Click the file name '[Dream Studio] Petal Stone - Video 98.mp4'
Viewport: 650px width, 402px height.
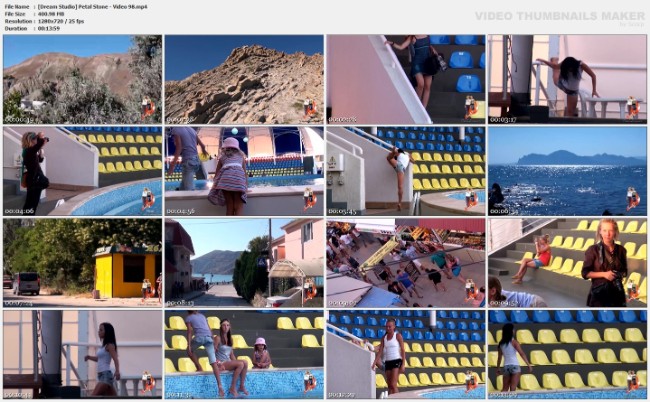(x=92, y=7)
